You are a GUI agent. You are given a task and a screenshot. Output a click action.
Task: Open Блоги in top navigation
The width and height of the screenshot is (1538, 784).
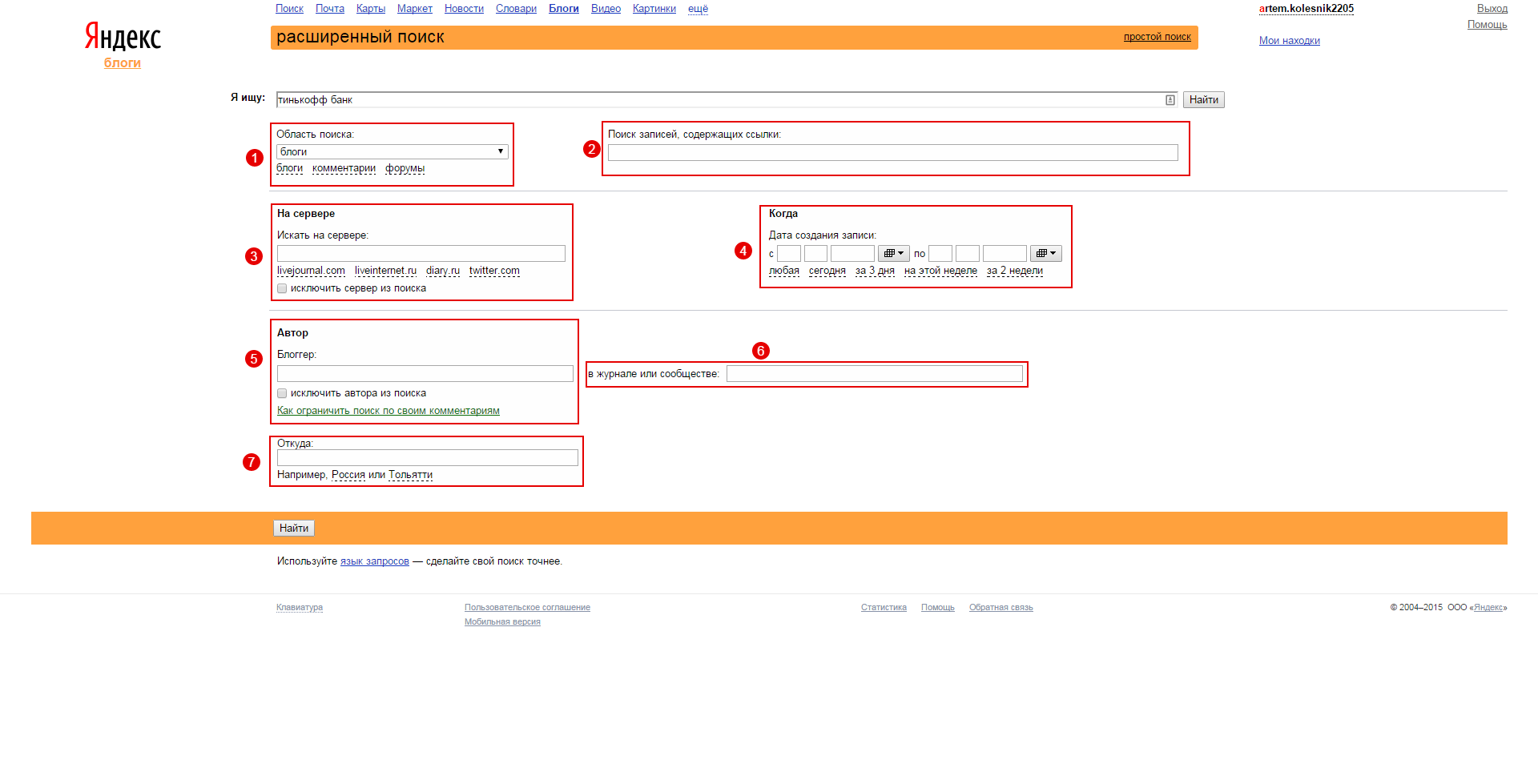pos(564,9)
